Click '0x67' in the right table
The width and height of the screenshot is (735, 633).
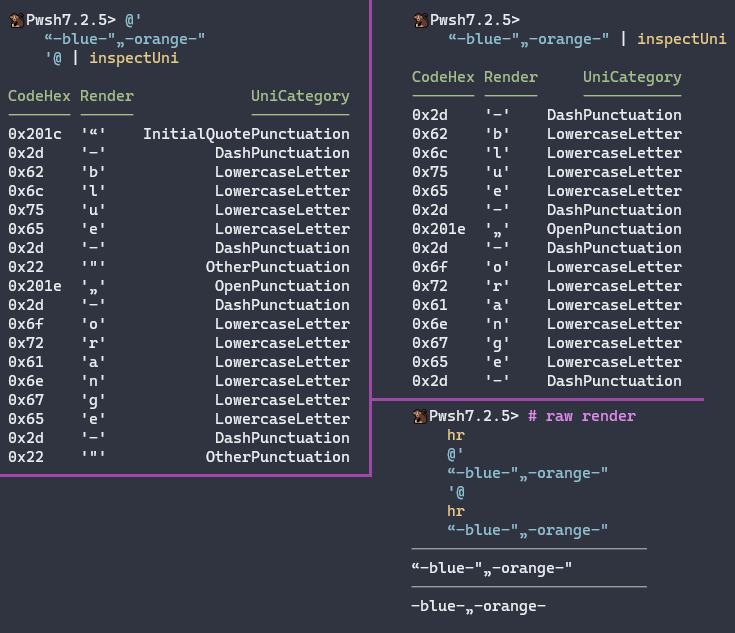click(x=430, y=343)
